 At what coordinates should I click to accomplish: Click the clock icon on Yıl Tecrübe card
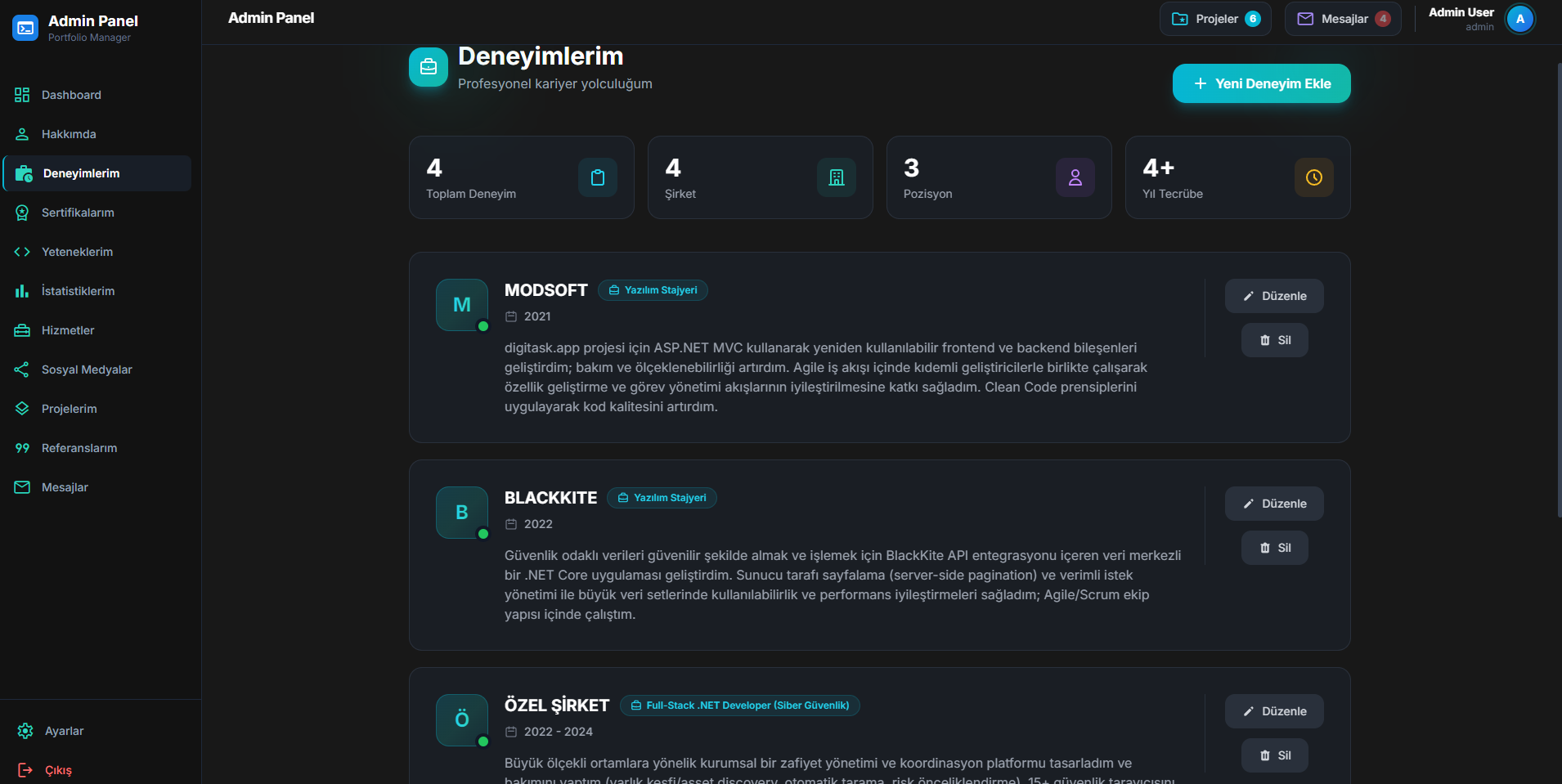(x=1313, y=177)
